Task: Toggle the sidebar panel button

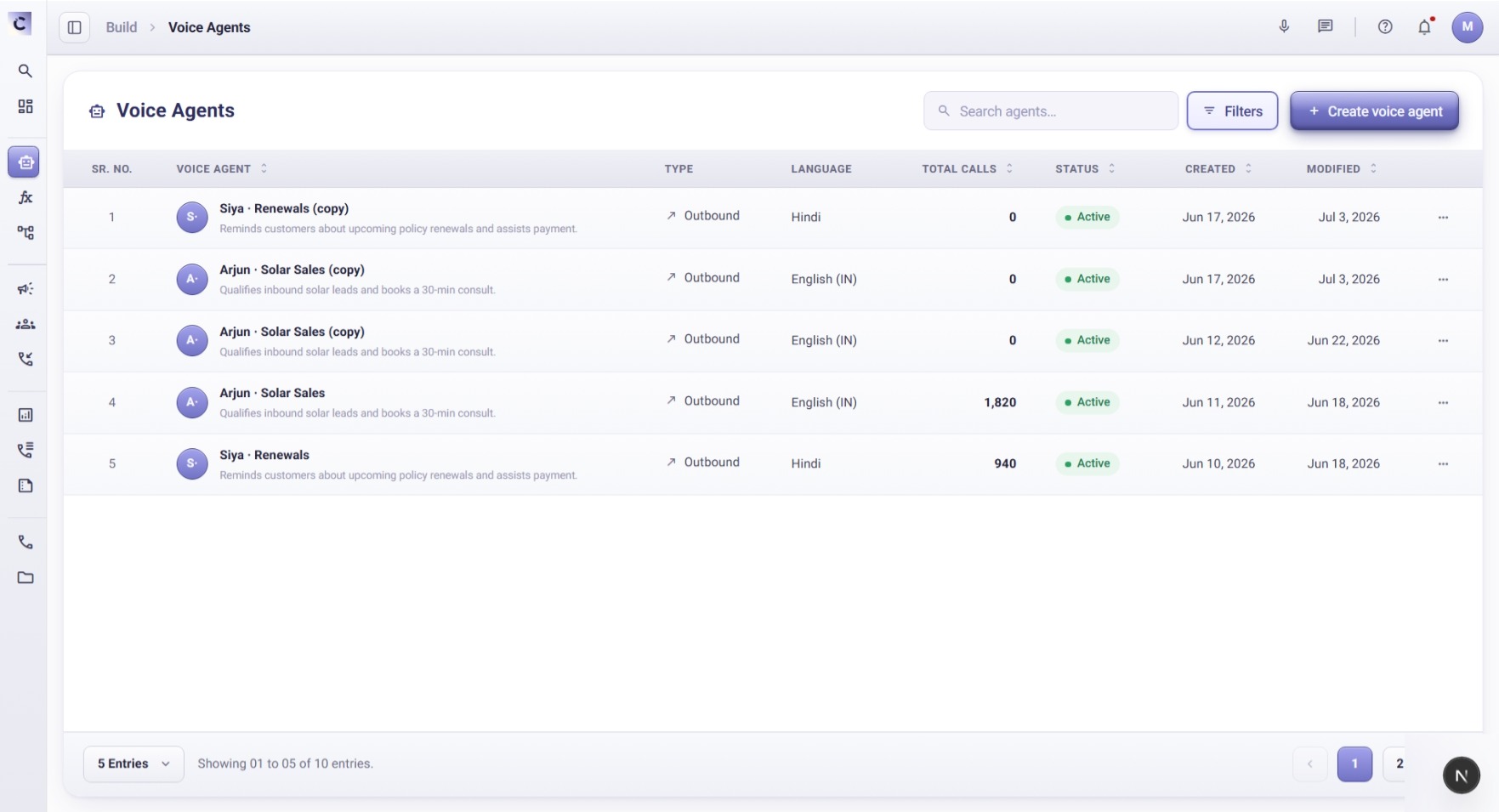Action: (74, 27)
